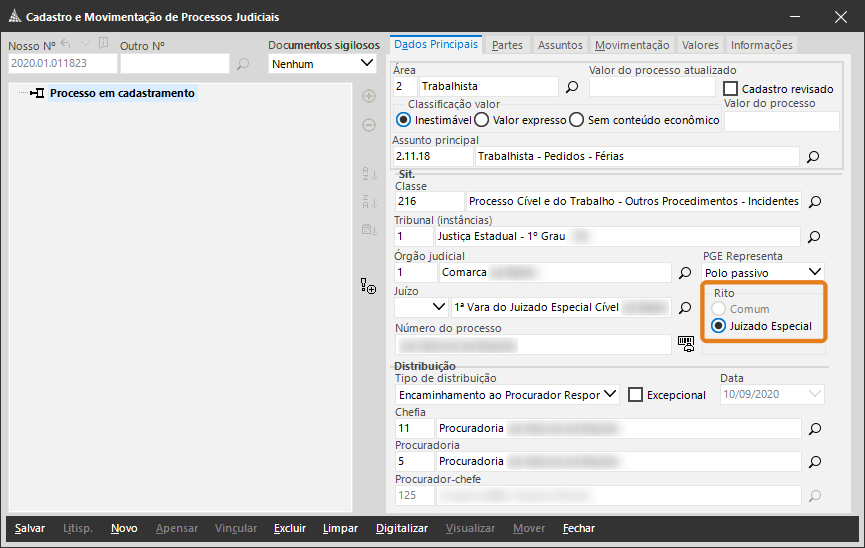Click the Chefia lookup magnifier icon
The width and height of the screenshot is (865, 548).
[814, 428]
